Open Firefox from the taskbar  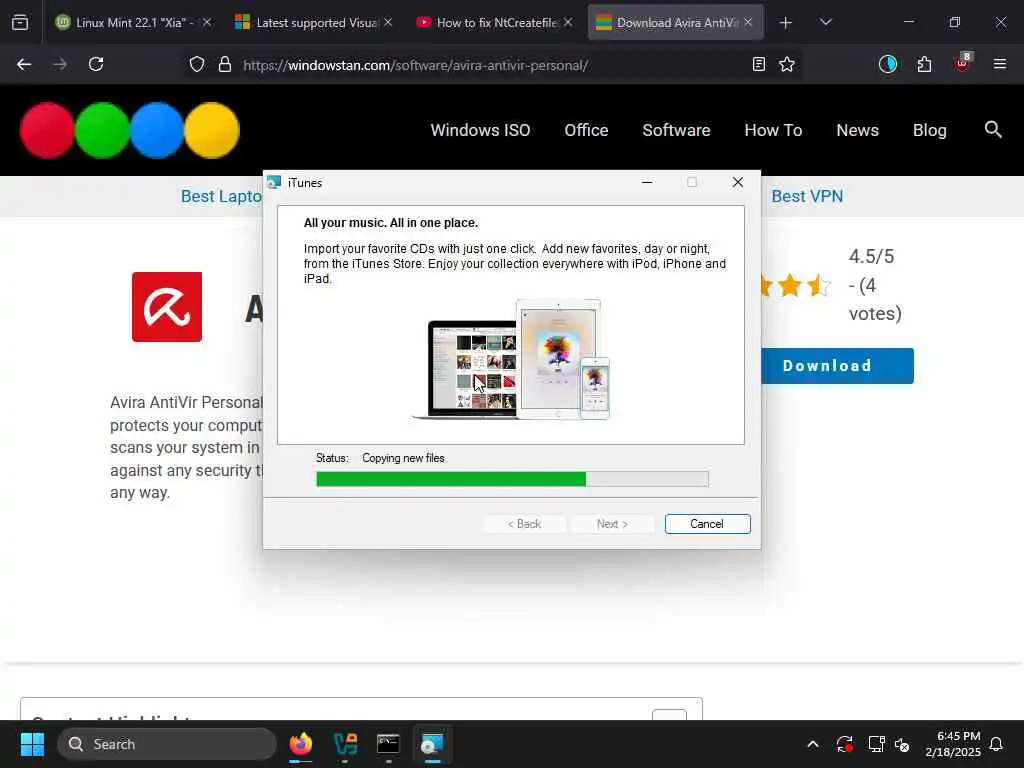[300, 744]
